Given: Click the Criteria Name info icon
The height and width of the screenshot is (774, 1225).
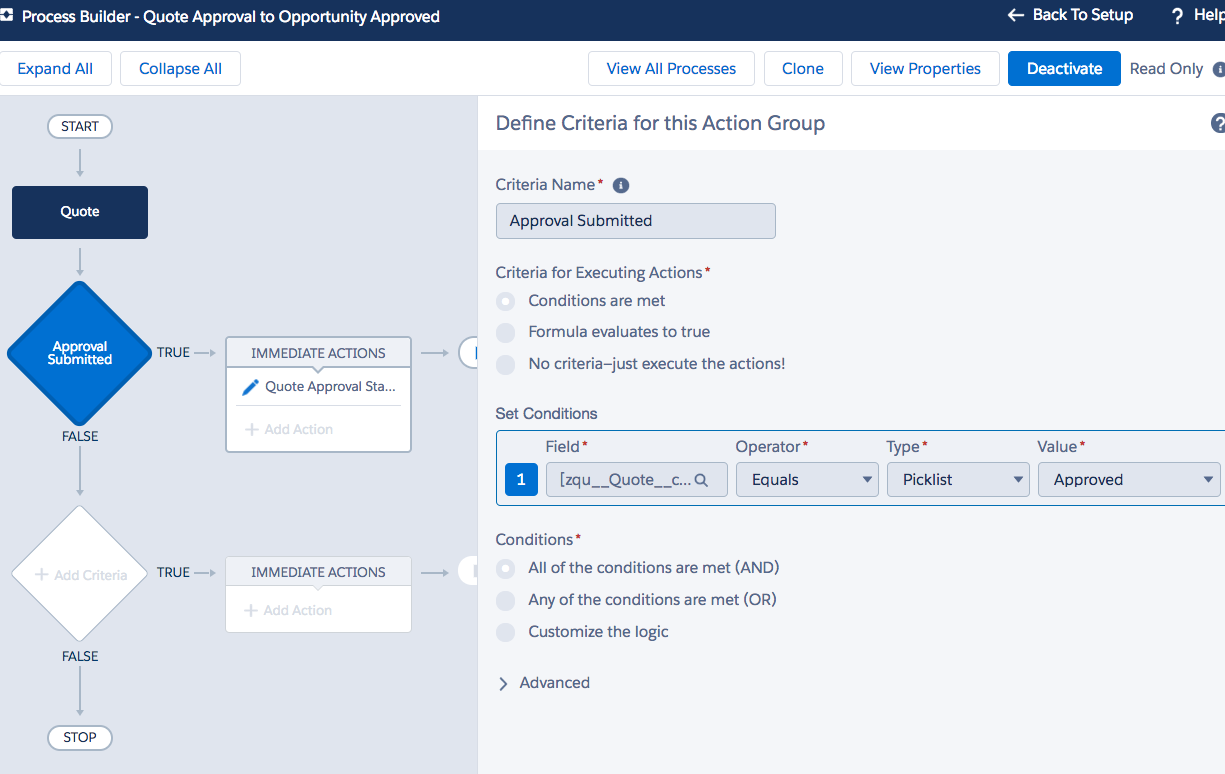Looking at the screenshot, I should (x=620, y=186).
